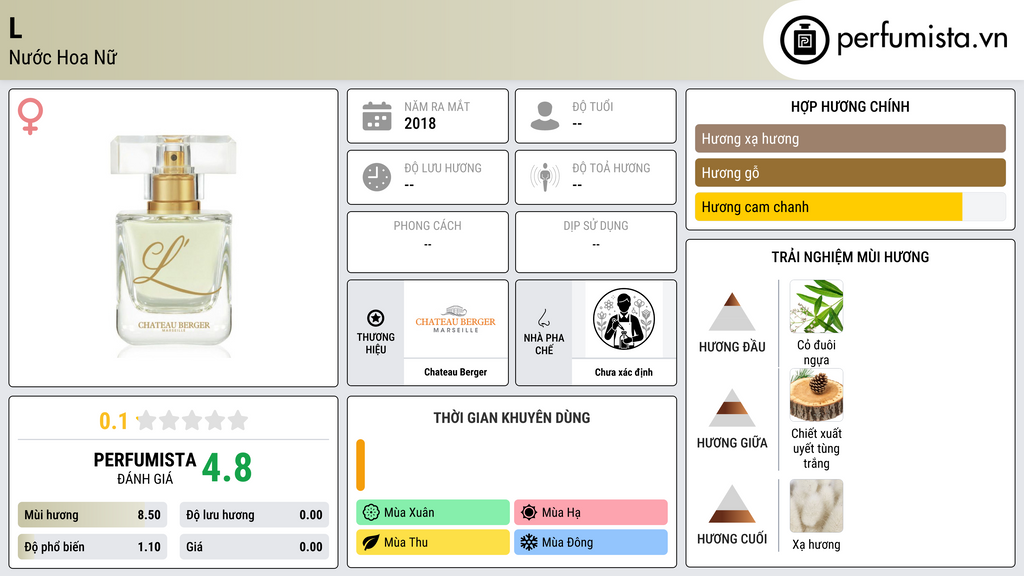Click the nose icon for Nhà pha chế

point(543,319)
